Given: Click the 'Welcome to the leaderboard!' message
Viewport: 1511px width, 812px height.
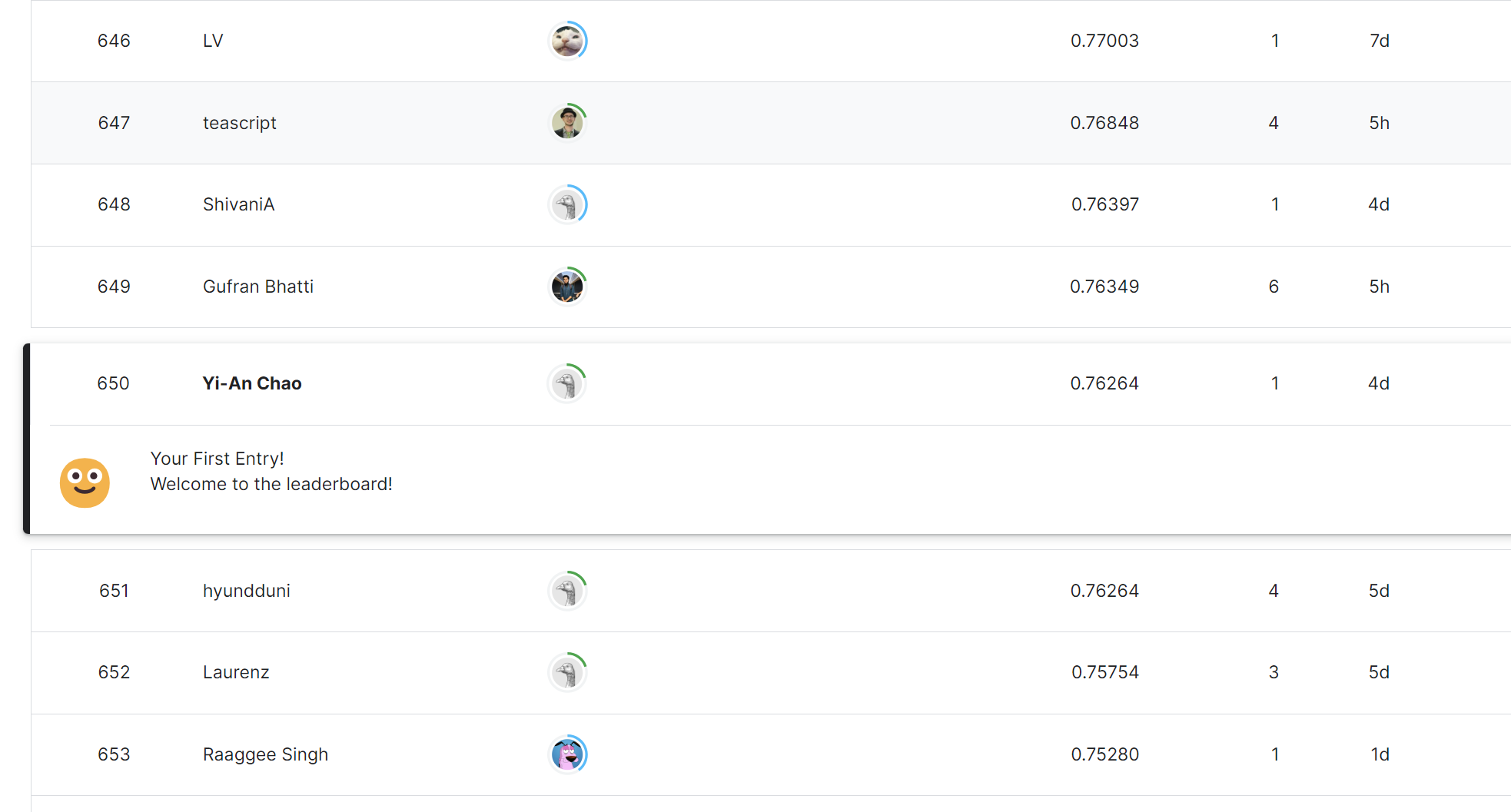Looking at the screenshot, I should [271, 484].
